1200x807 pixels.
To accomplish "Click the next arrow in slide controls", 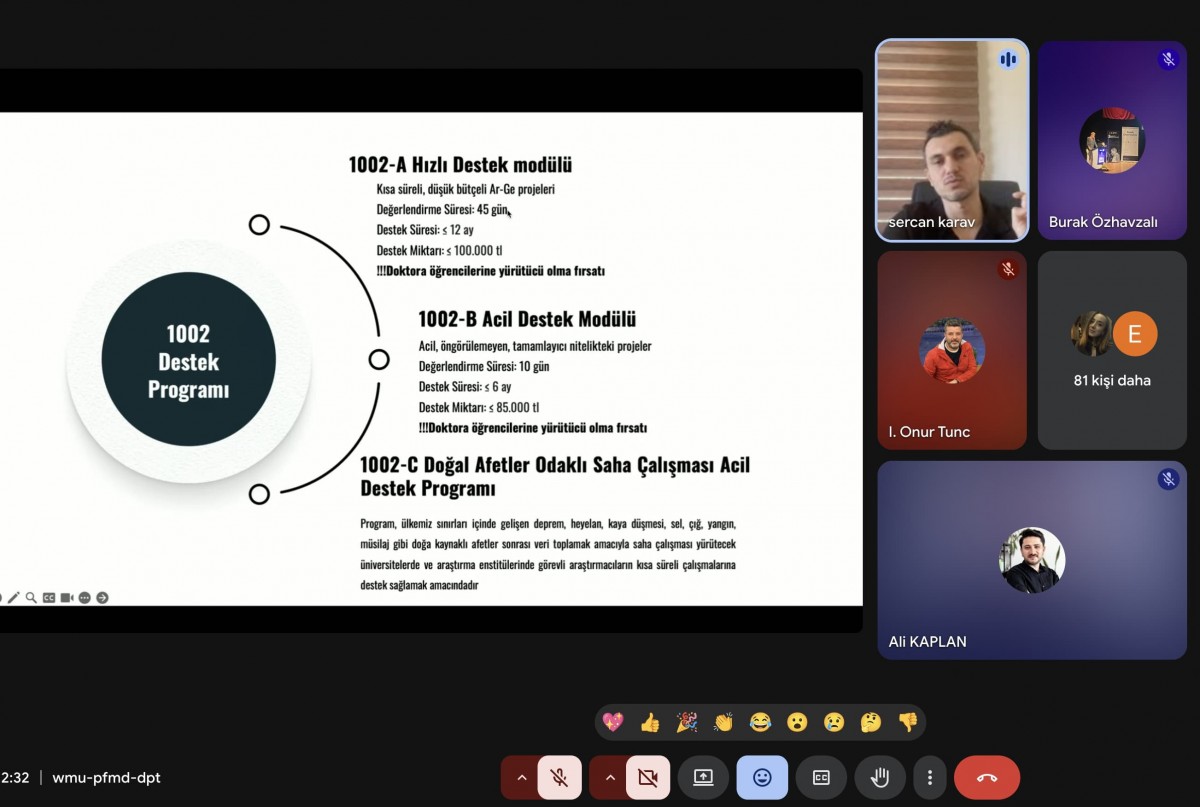I will 102,597.
